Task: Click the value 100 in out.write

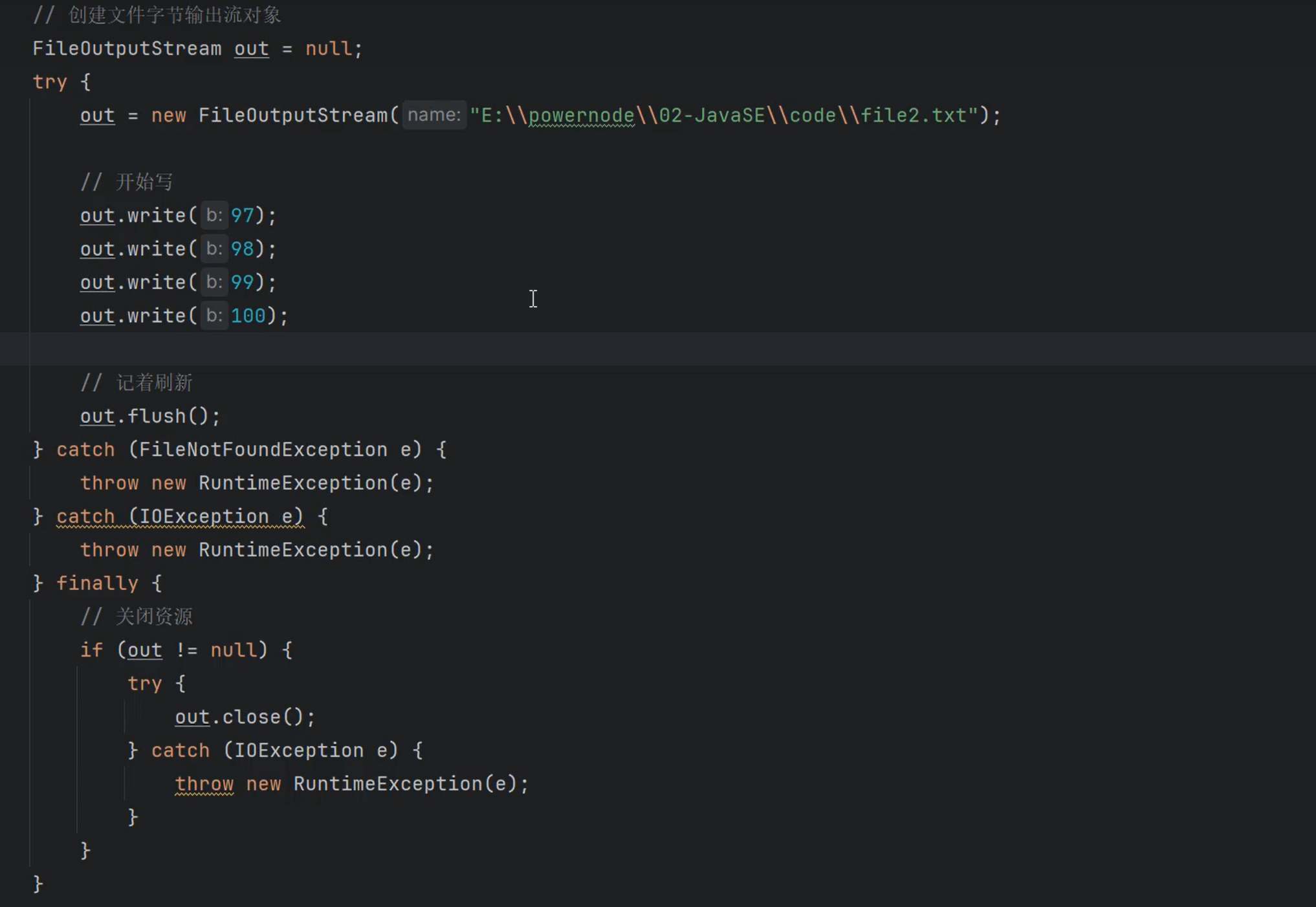Action: [248, 316]
